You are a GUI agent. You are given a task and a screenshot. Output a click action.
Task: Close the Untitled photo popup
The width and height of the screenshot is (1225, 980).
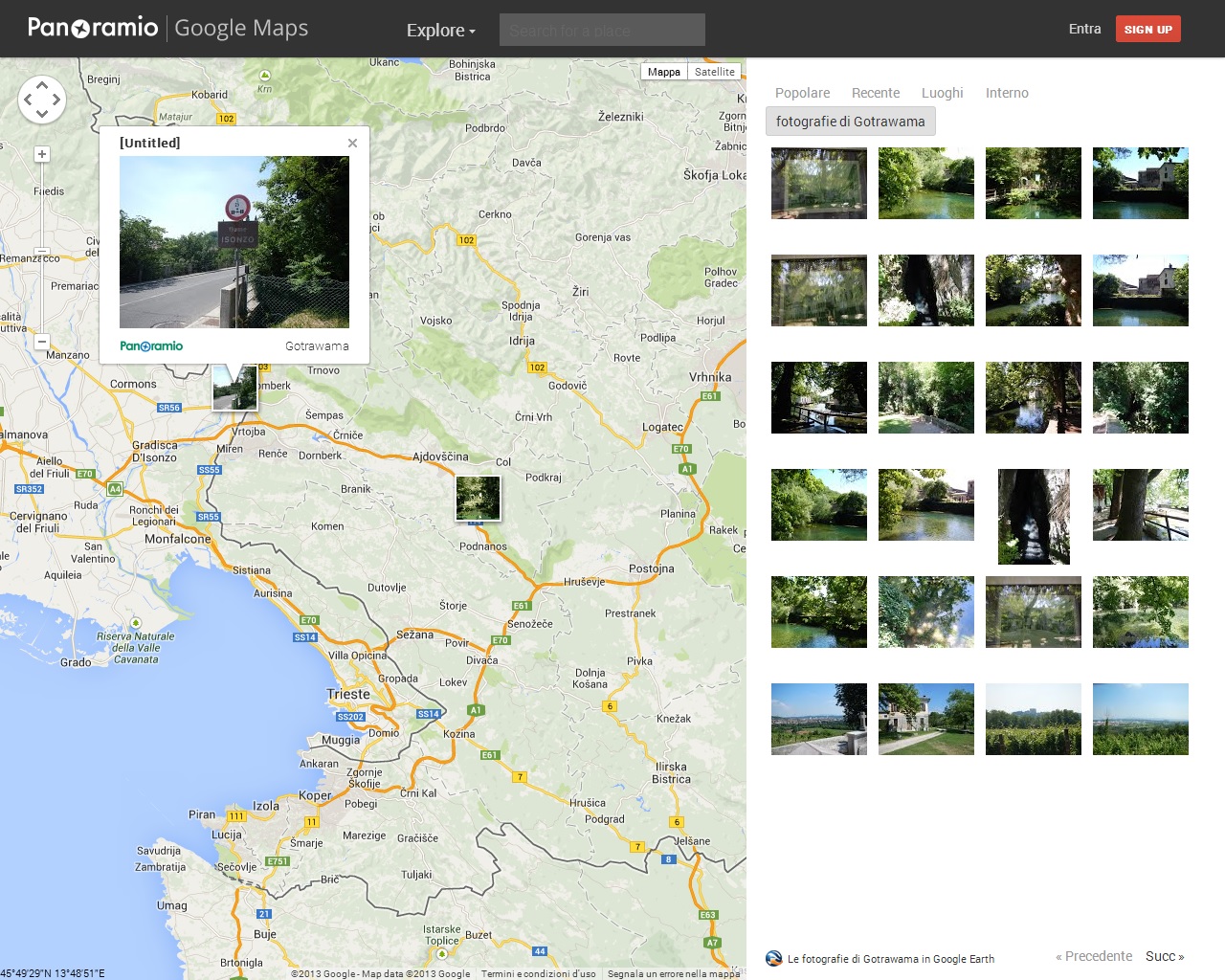point(352,143)
